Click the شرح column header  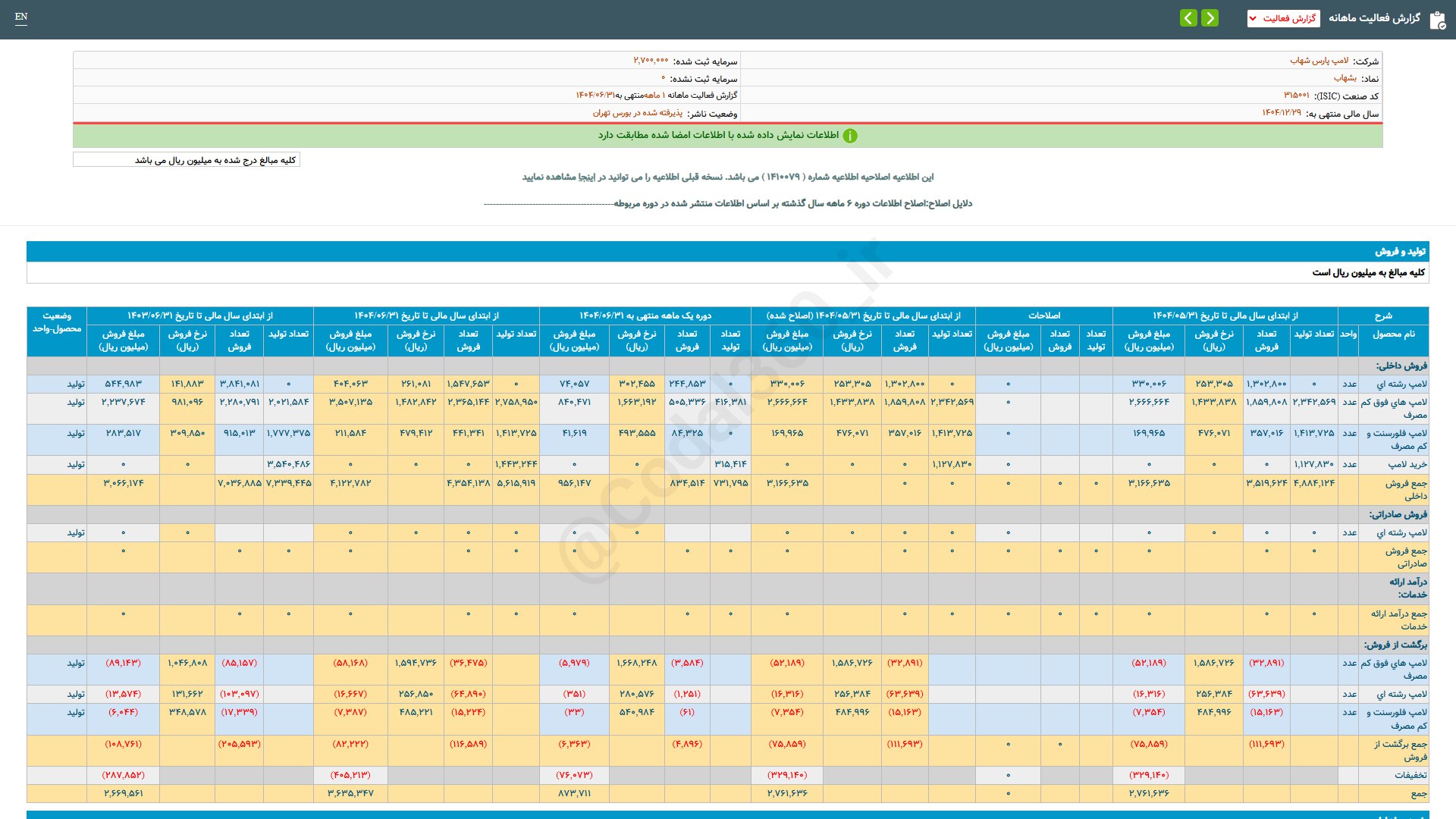point(1383,315)
